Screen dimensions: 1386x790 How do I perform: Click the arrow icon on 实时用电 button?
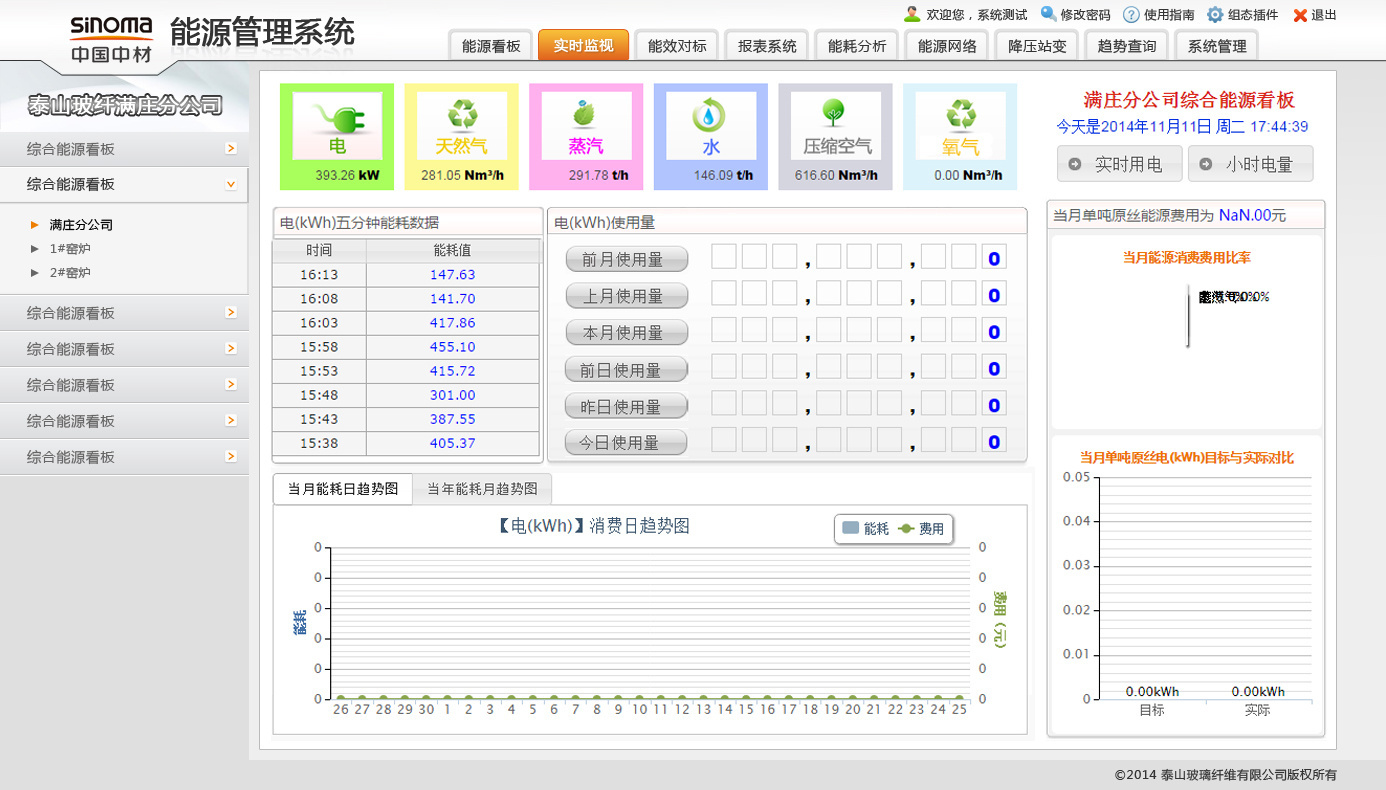[1075, 164]
